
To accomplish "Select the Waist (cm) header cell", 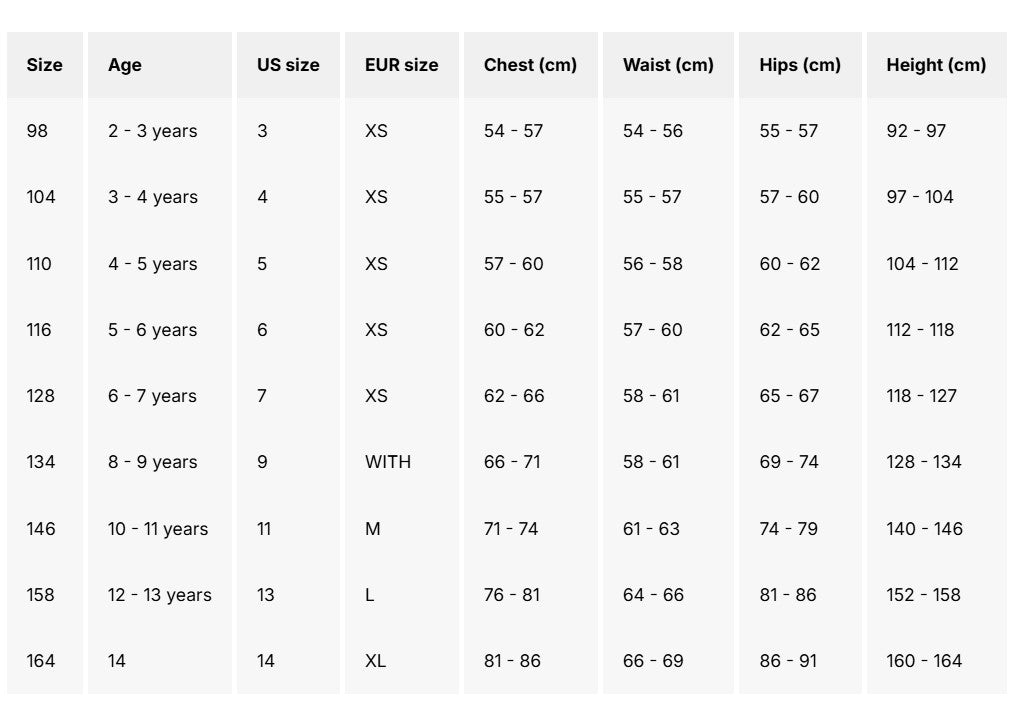I will (668, 65).
